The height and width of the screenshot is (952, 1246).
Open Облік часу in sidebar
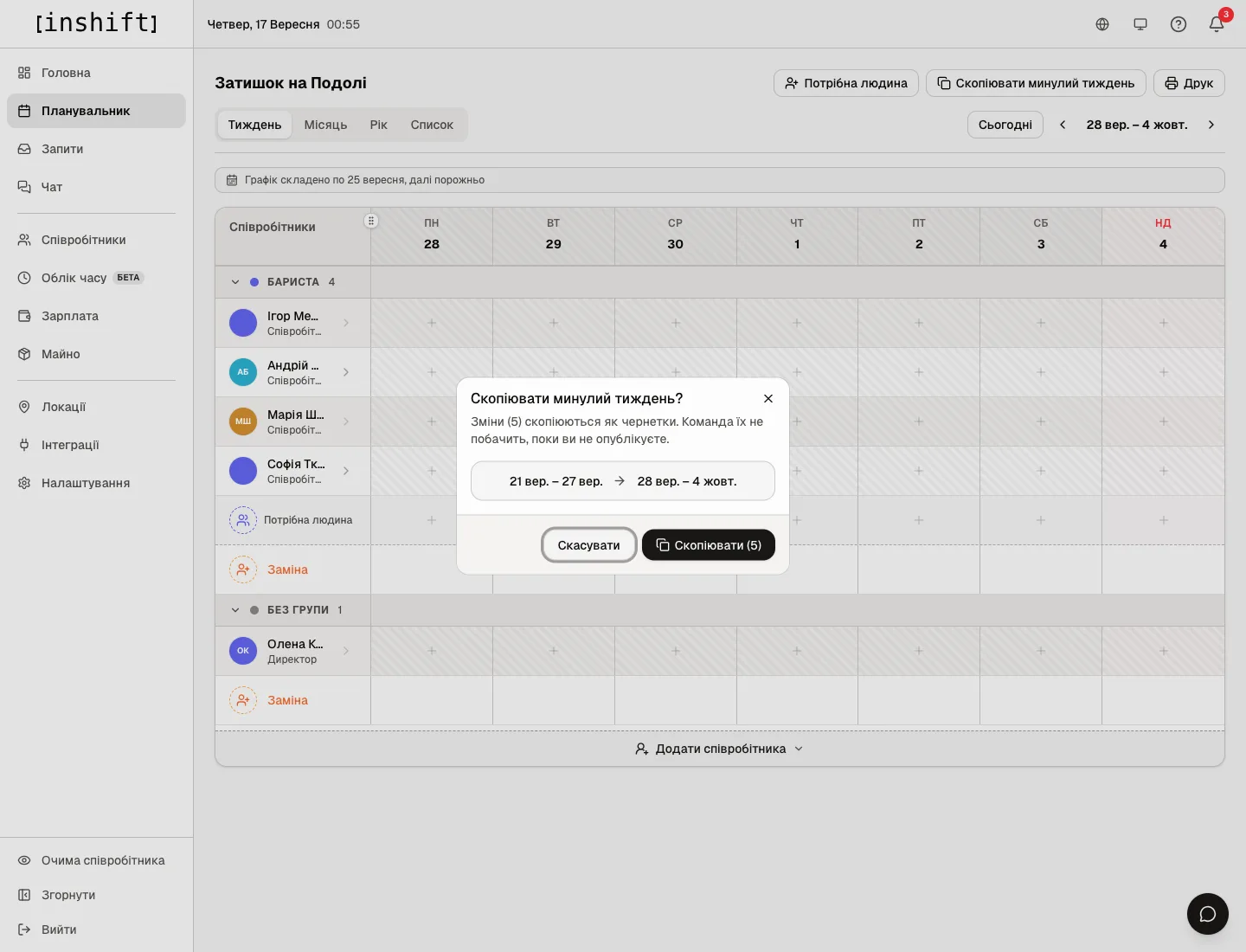point(96,278)
